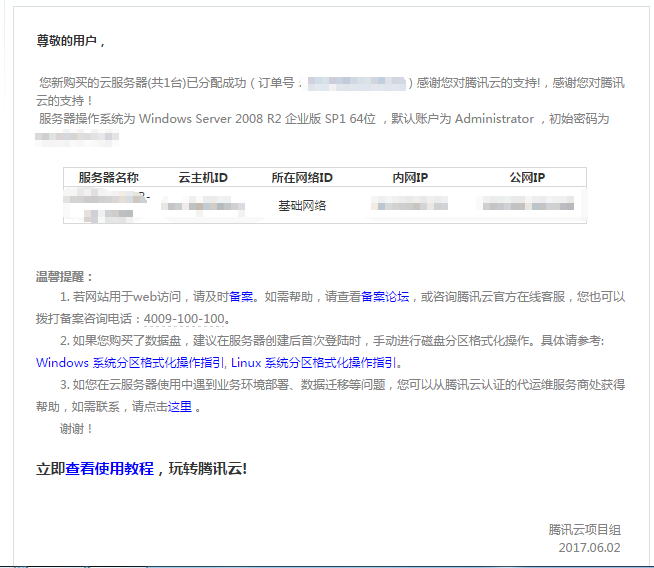This screenshot has height=568, width=654.
Task: Select the 云主机ID column header
Action: pyautogui.click(x=203, y=177)
